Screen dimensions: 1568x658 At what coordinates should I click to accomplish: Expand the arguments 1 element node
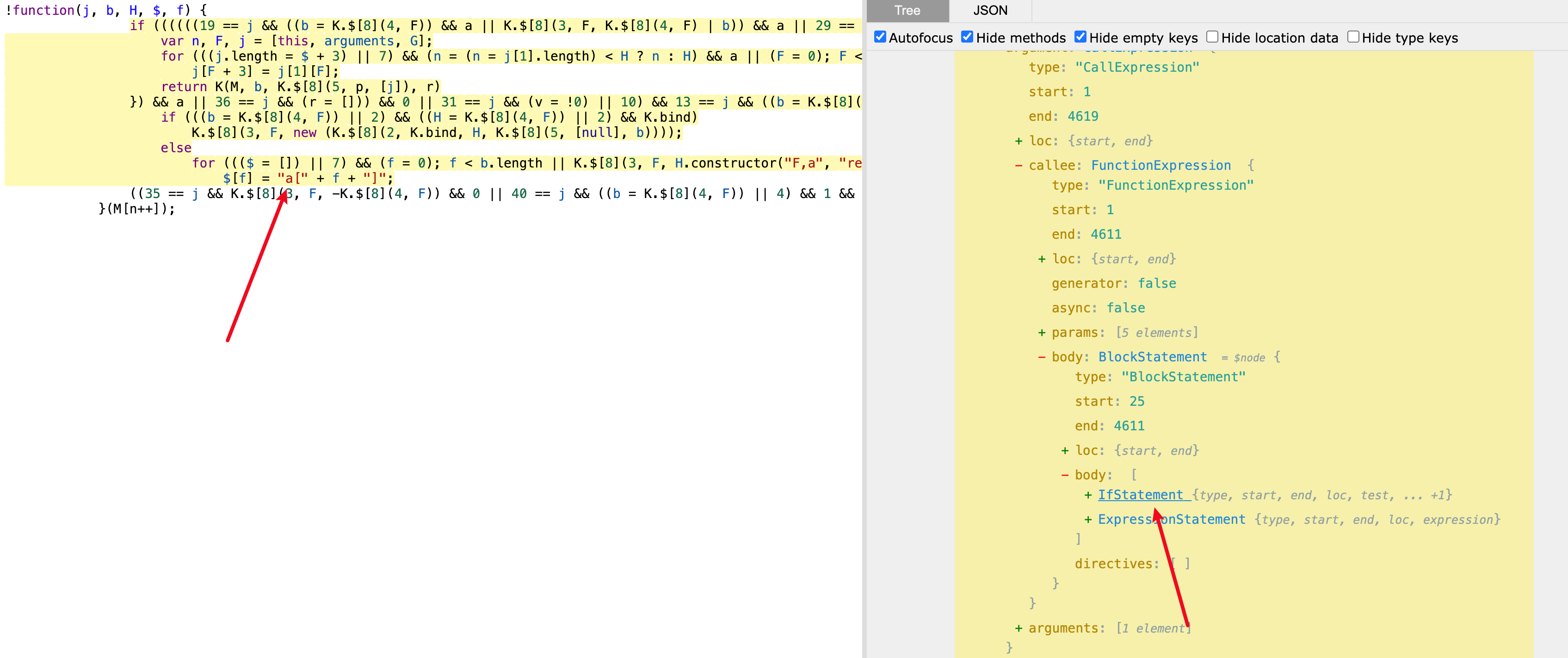[x=1019, y=629]
